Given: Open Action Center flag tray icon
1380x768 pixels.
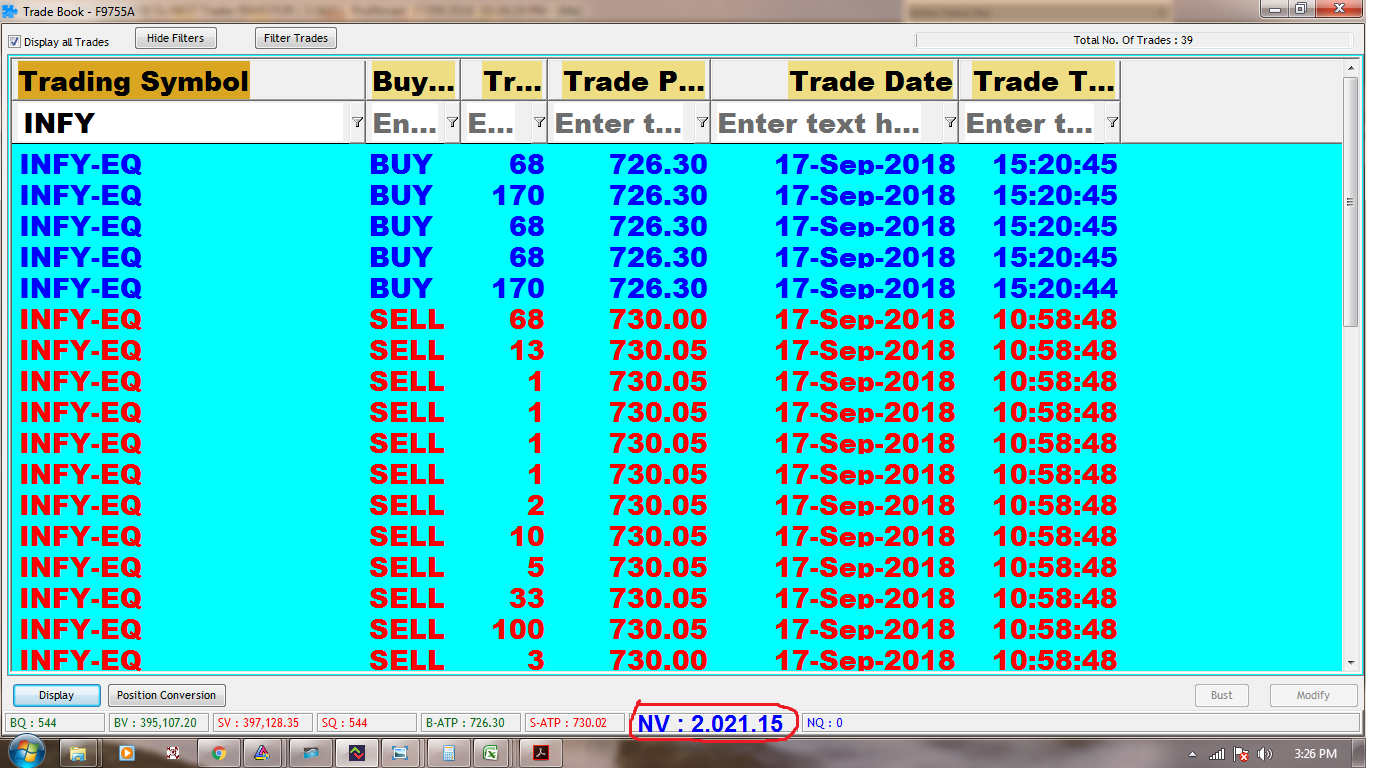Looking at the screenshot, I should click(1241, 753).
